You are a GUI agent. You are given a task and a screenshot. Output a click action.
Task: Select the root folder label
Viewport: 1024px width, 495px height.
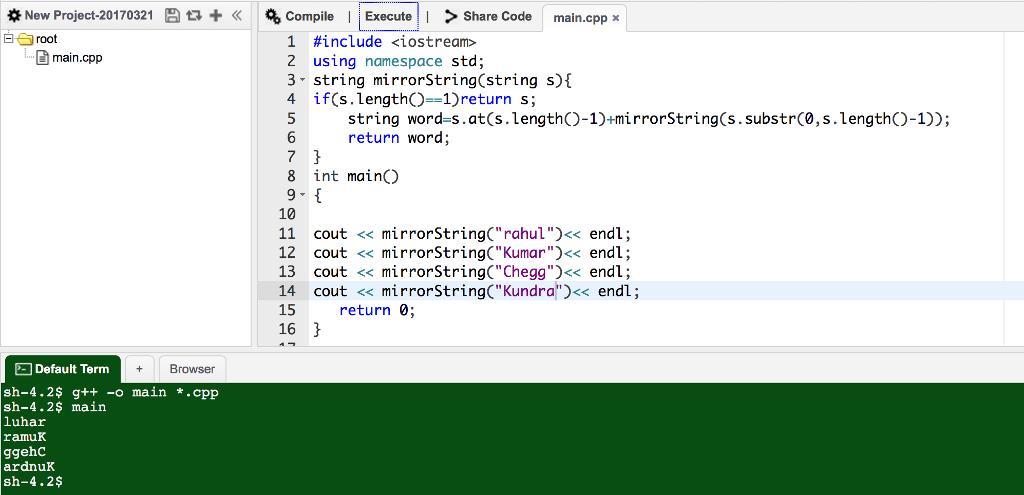click(x=46, y=39)
